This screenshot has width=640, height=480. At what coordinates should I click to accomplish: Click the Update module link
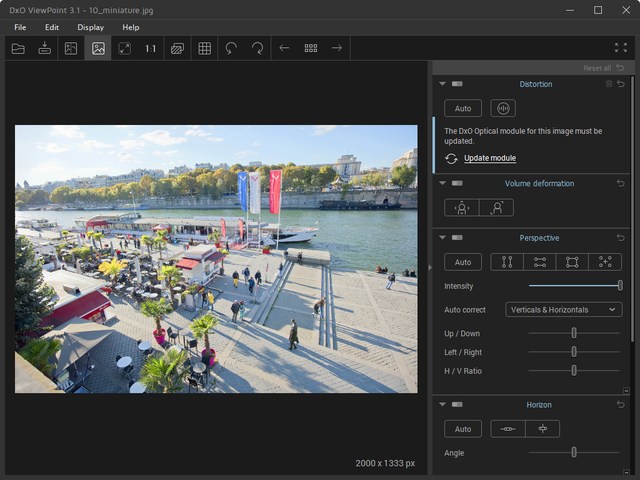click(489, 158)
